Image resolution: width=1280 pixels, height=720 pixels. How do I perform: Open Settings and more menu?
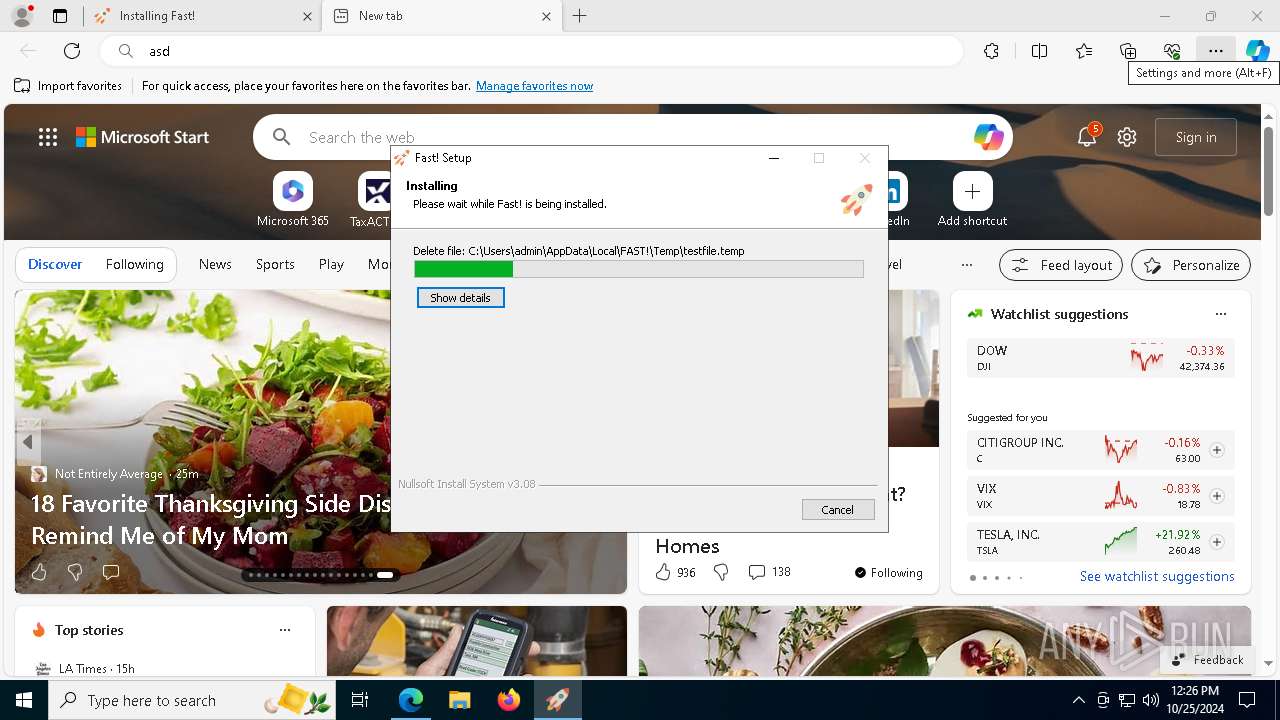point(1216,51)
